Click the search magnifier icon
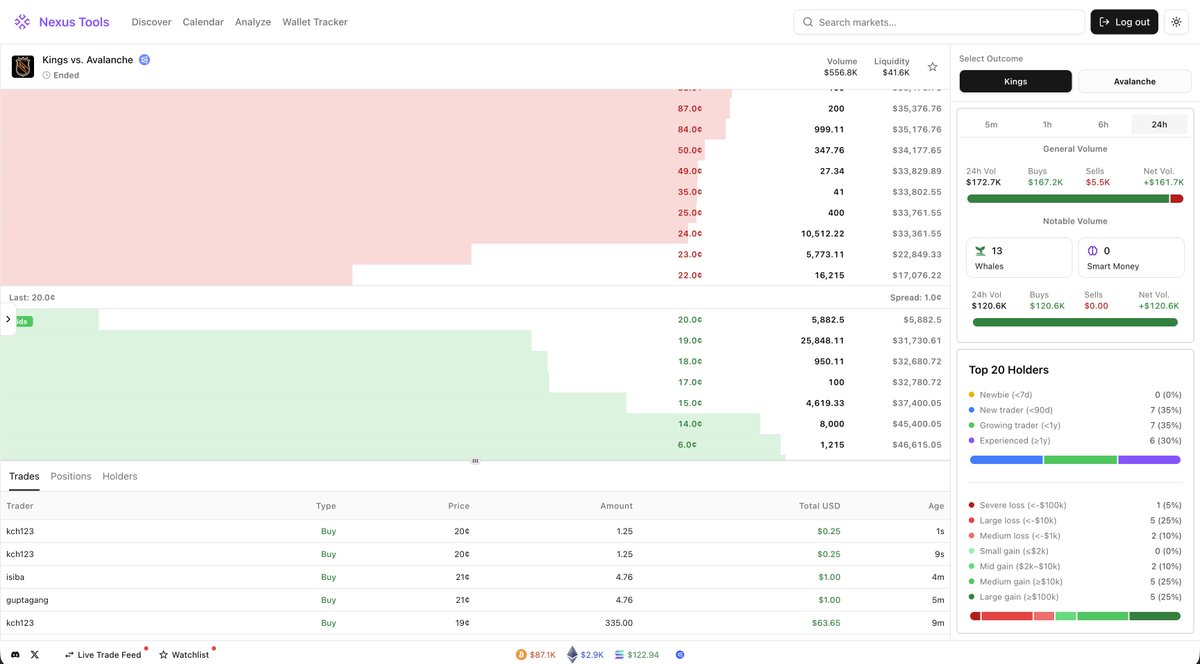 coord(807,22)
